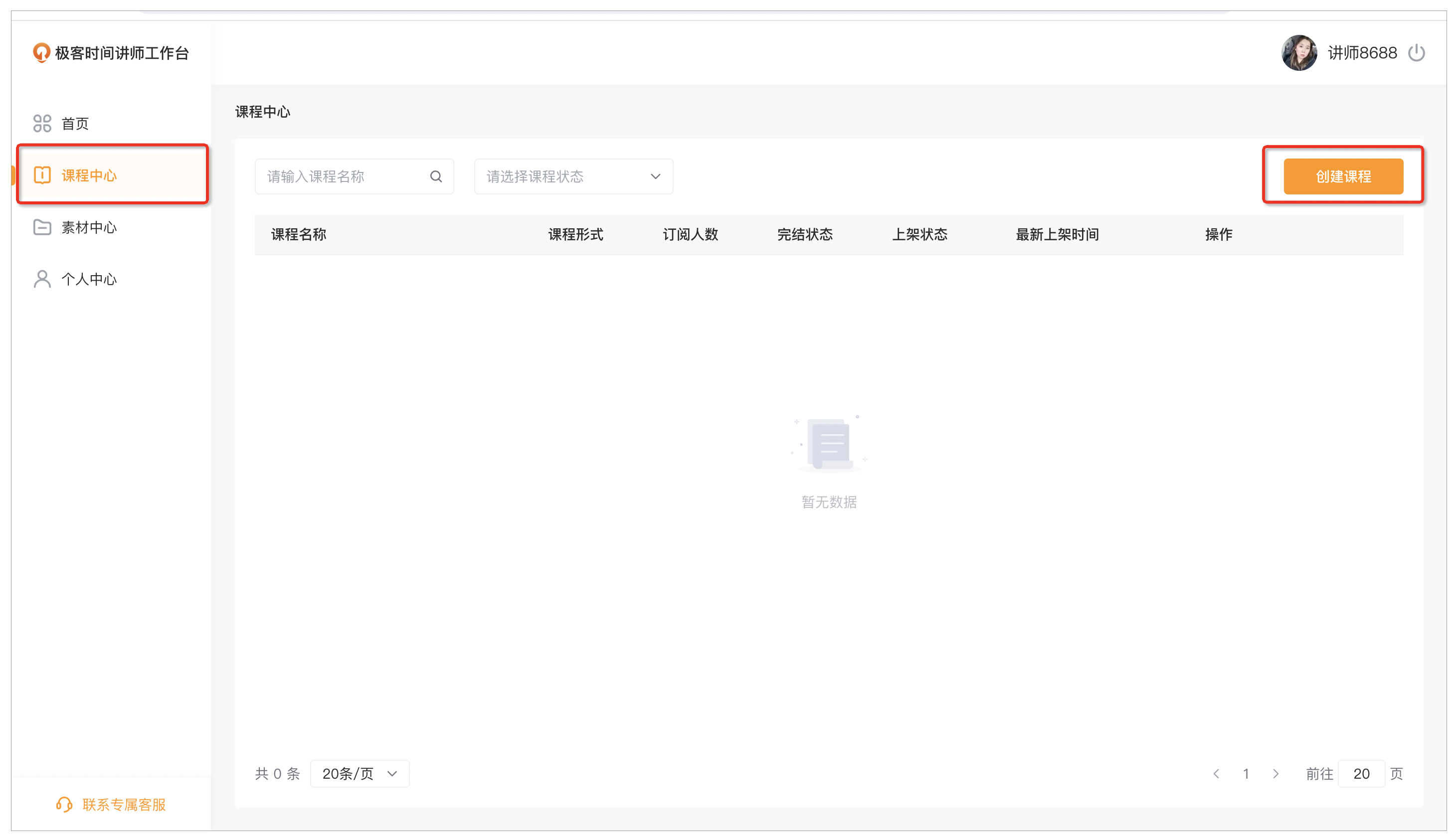Go to previous page arrow
Image resolution: width=1456 pixels, height=840 pixels.
click(x=1216, y=774)
